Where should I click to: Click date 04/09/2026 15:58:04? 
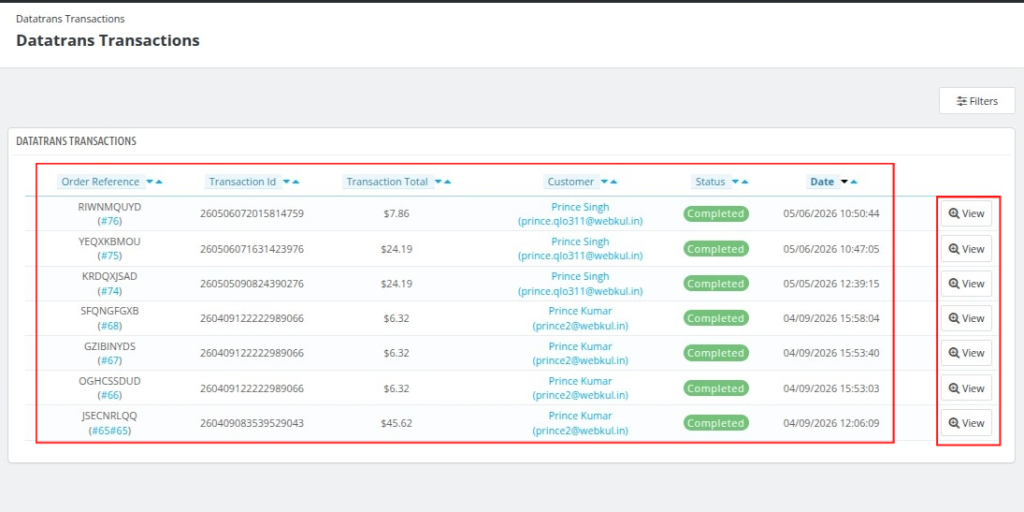point(831,318)
